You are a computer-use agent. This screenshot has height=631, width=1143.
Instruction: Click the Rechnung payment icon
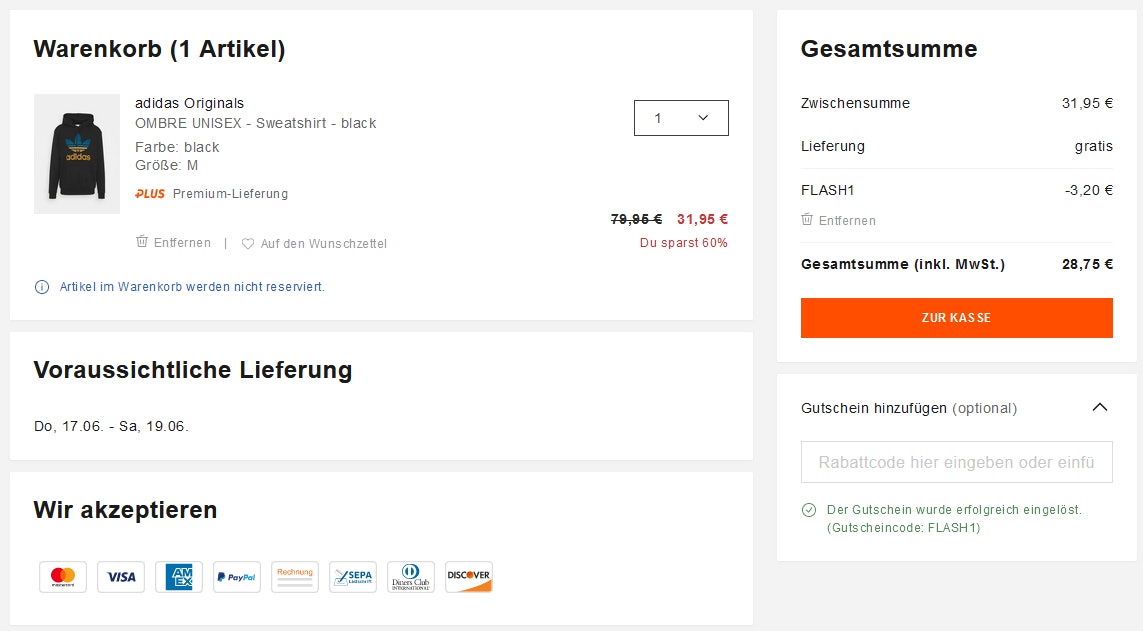295,577
